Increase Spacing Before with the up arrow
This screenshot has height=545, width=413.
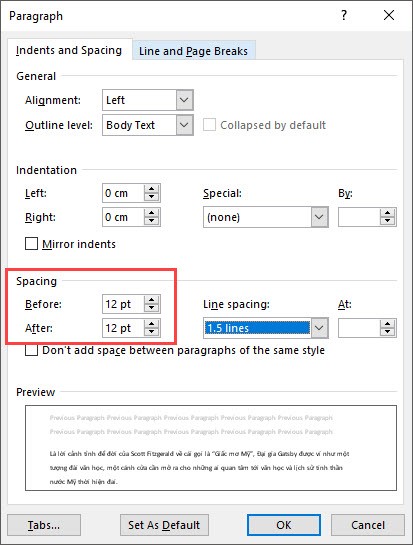(x=152, y=300)
